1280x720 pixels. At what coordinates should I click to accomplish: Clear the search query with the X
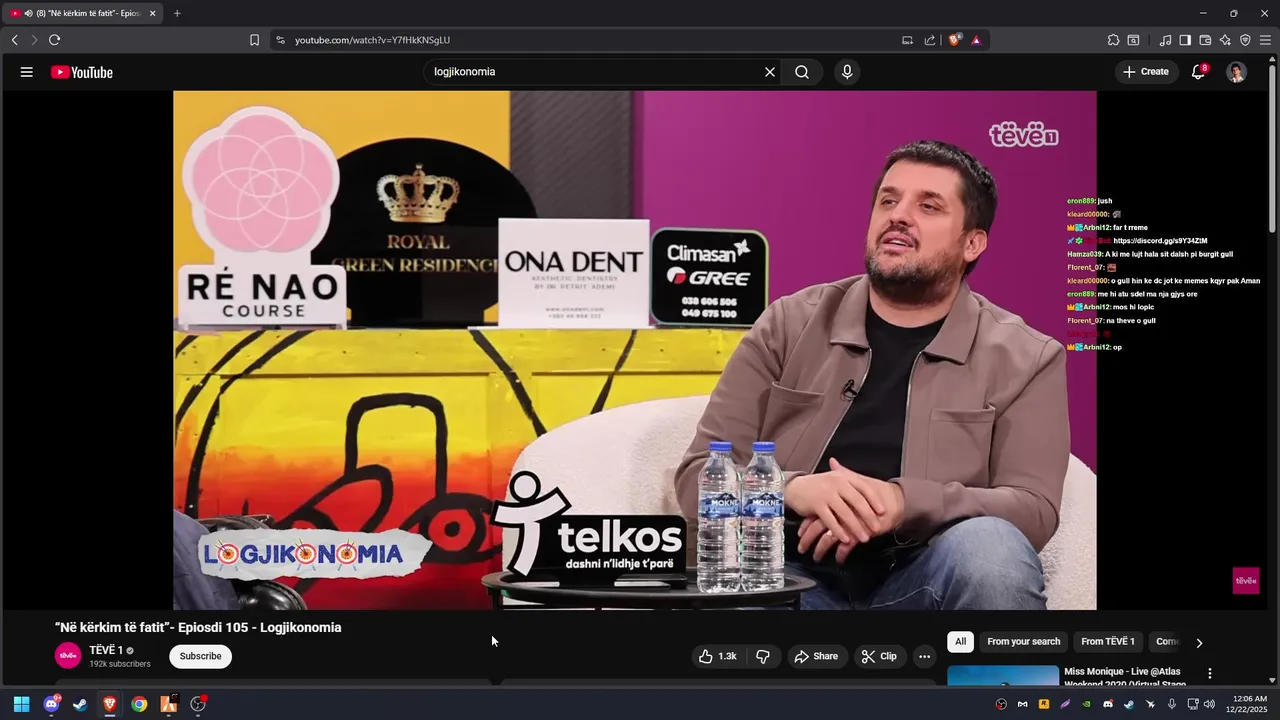tap(770, 72)
